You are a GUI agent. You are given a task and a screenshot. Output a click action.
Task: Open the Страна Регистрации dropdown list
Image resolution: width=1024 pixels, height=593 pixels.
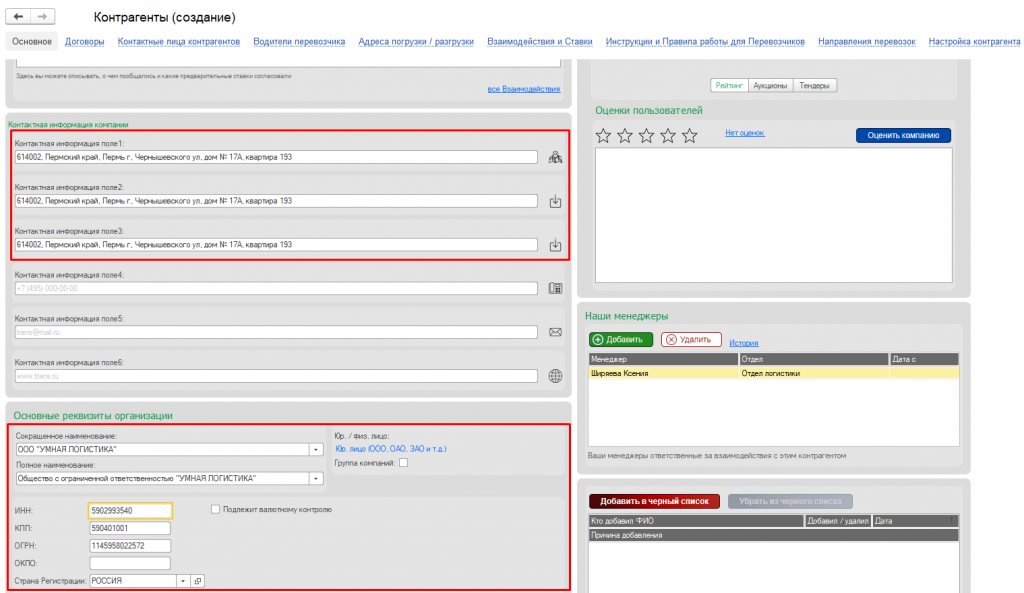pos(183,581)
